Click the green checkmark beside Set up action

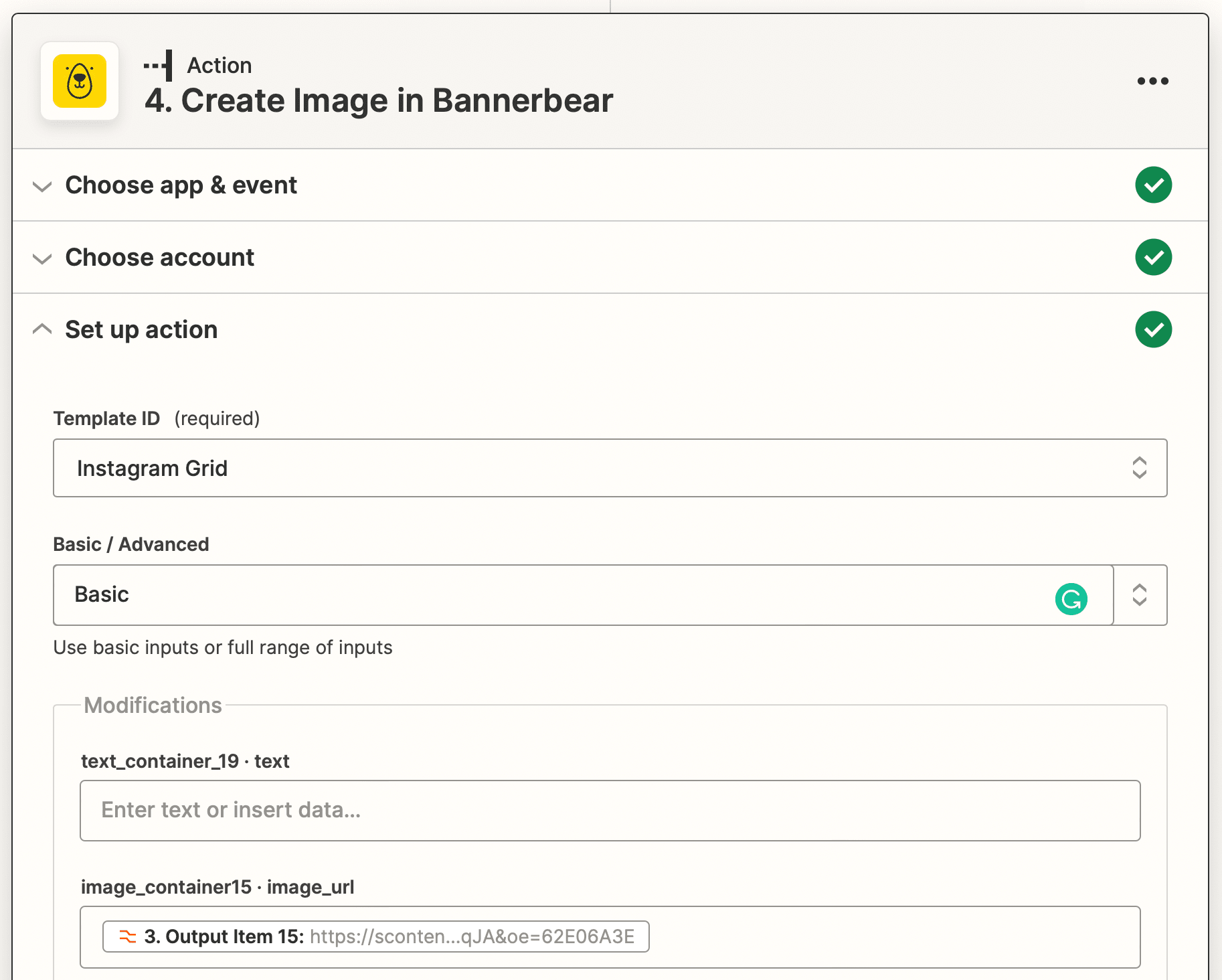coord(1154,329)
